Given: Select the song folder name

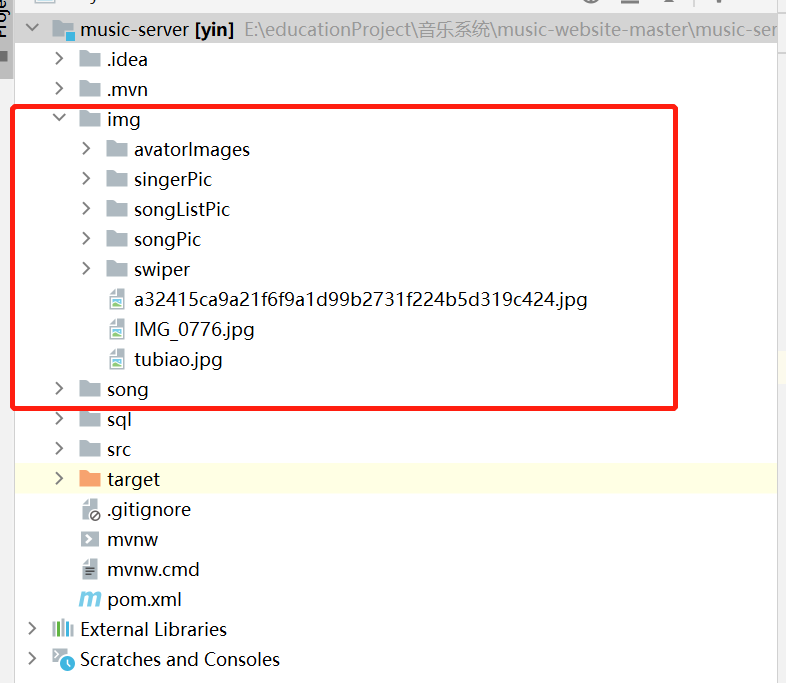Looking at the screenshot, I should point(127,390).
